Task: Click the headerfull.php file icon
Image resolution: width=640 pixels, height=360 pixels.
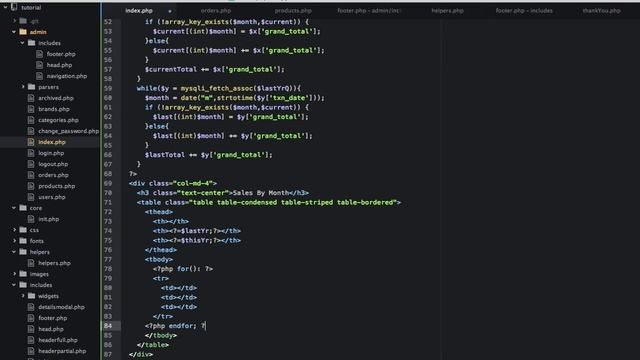Action: click(x=31, y=340)
